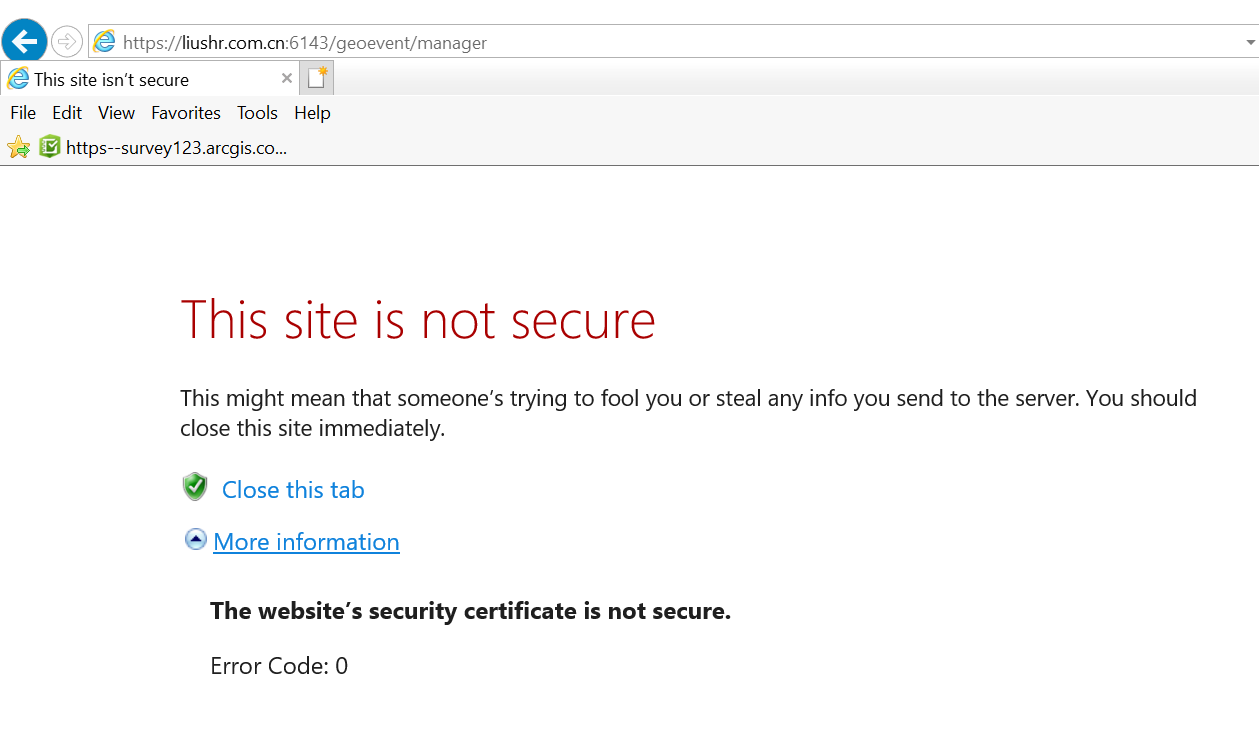Click the green shield icon beside Close this tab
This screenshot has height=732, width=1259.
[195, 488]
